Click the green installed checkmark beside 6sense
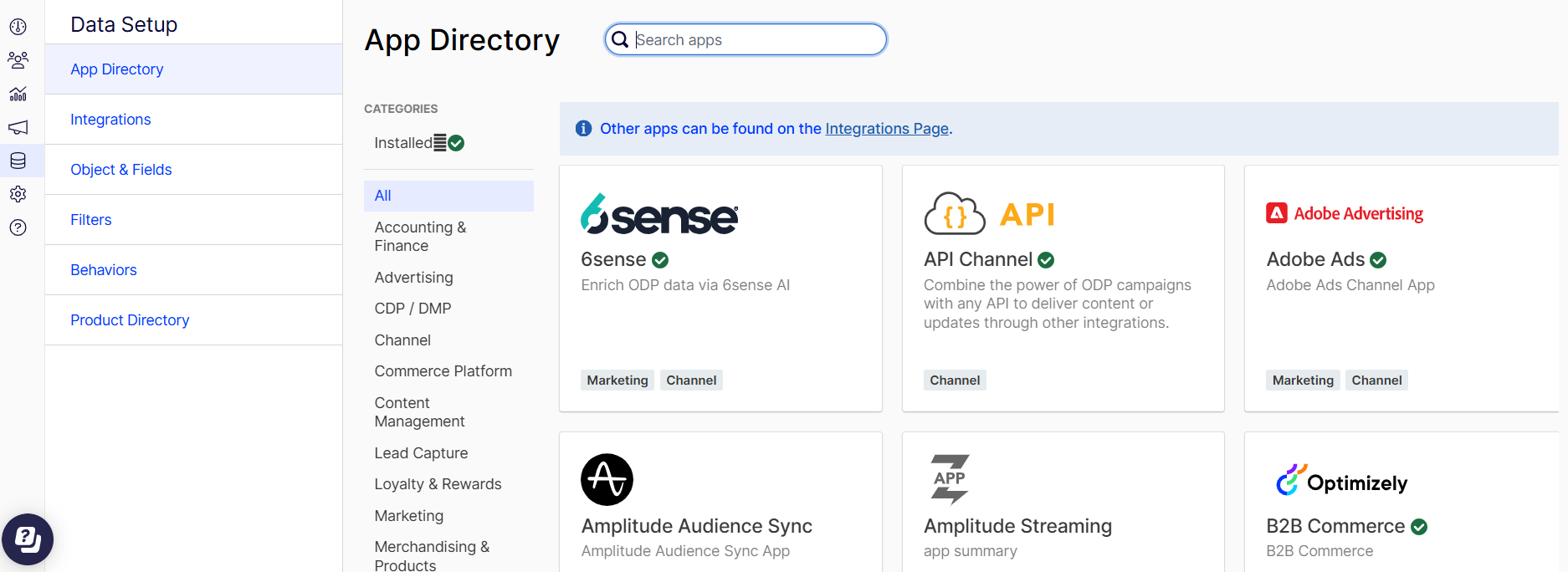The width and height of the screenshot is (1568, 572). (x=660, y=260)
